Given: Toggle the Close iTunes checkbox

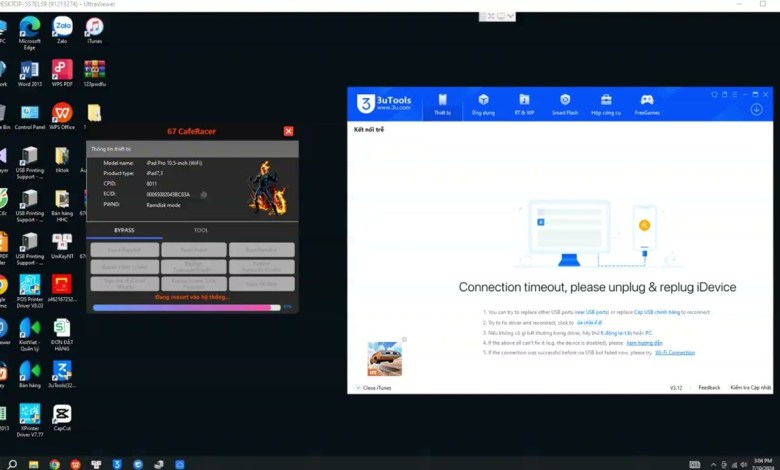Looking at the screenshot, I should coord(359,387).
